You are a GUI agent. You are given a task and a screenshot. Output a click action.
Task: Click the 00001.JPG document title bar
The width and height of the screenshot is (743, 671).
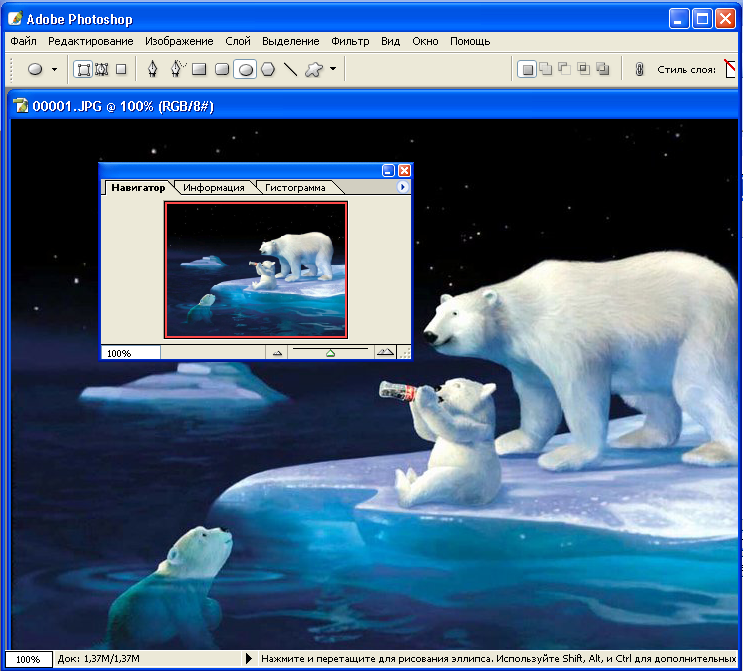point(374,106)
